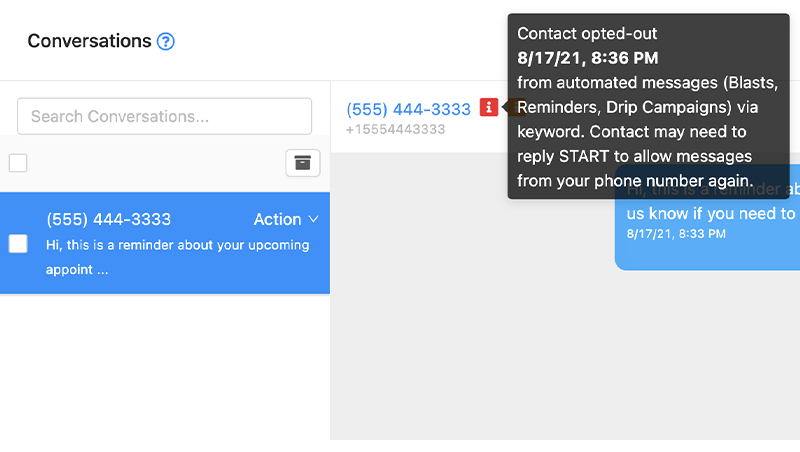Click the Action chevron arrow
Viewport: 800px width, 452px height.
click(314, 219)
